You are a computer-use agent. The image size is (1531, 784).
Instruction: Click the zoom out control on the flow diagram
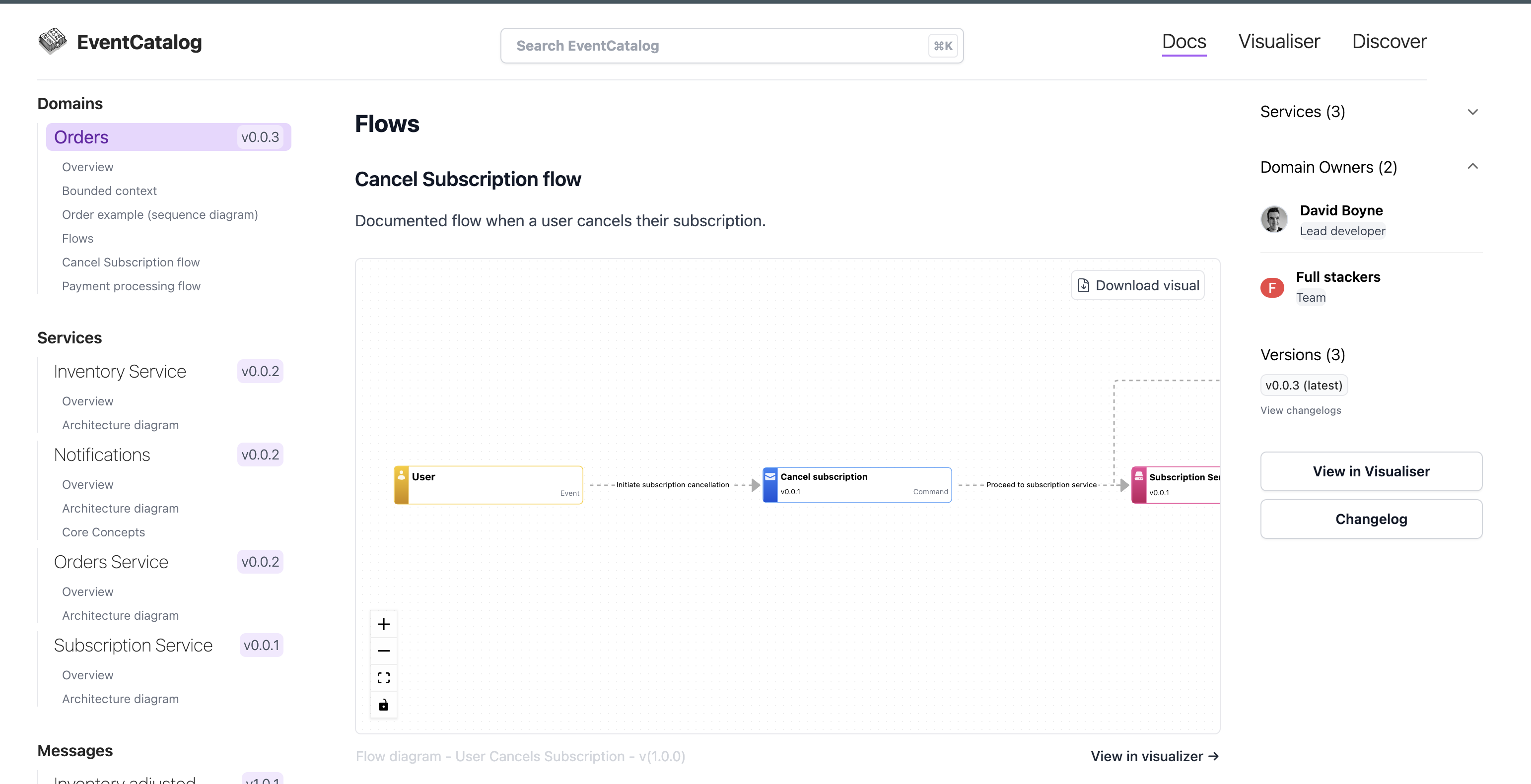tap(383, 651)
